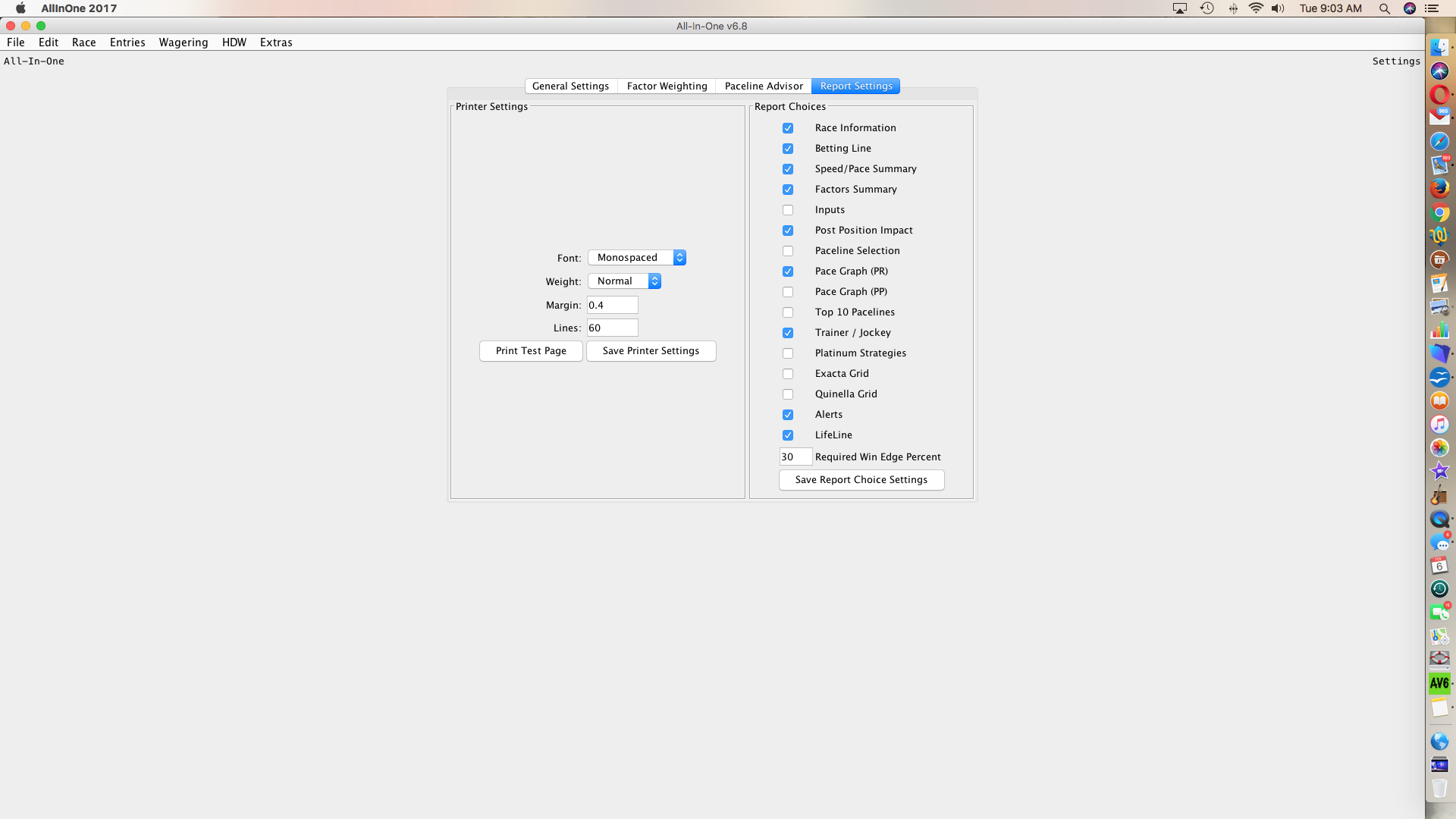1456x819 pixels.
Task: Launch Safari from the Dock
Action: tap(1439, 142)
